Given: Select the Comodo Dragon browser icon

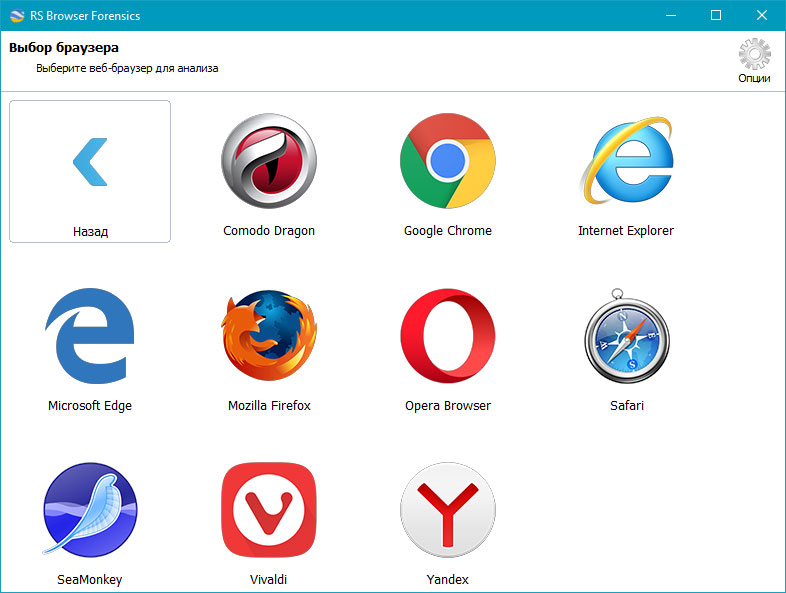Looking at the screenshot, I should coord(269,160).
